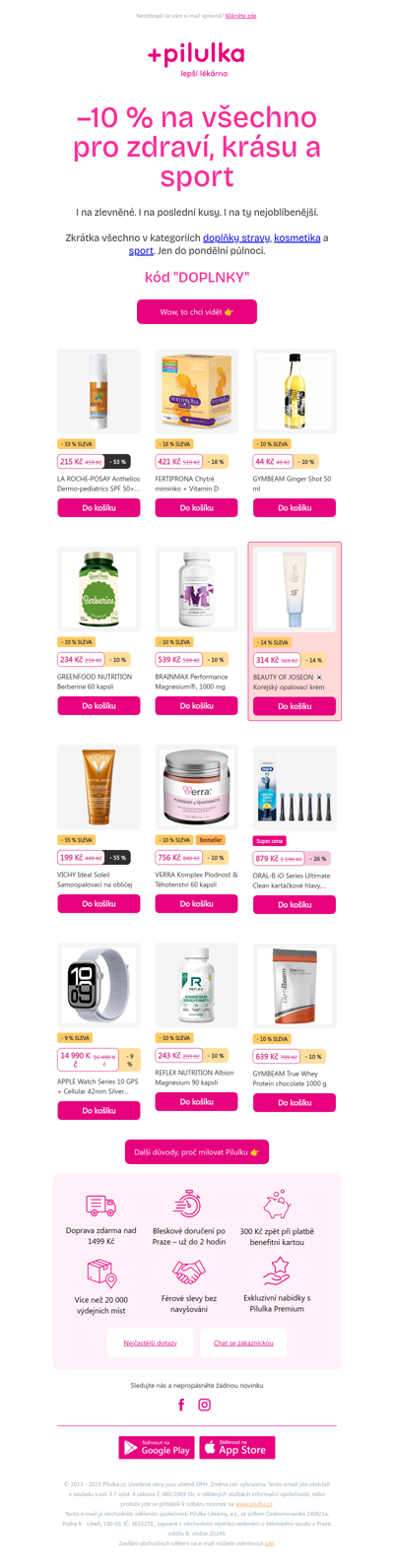
Task: Click the piggy bank cashback icon
Action: pyautogui.click(x=277, y=1204)
